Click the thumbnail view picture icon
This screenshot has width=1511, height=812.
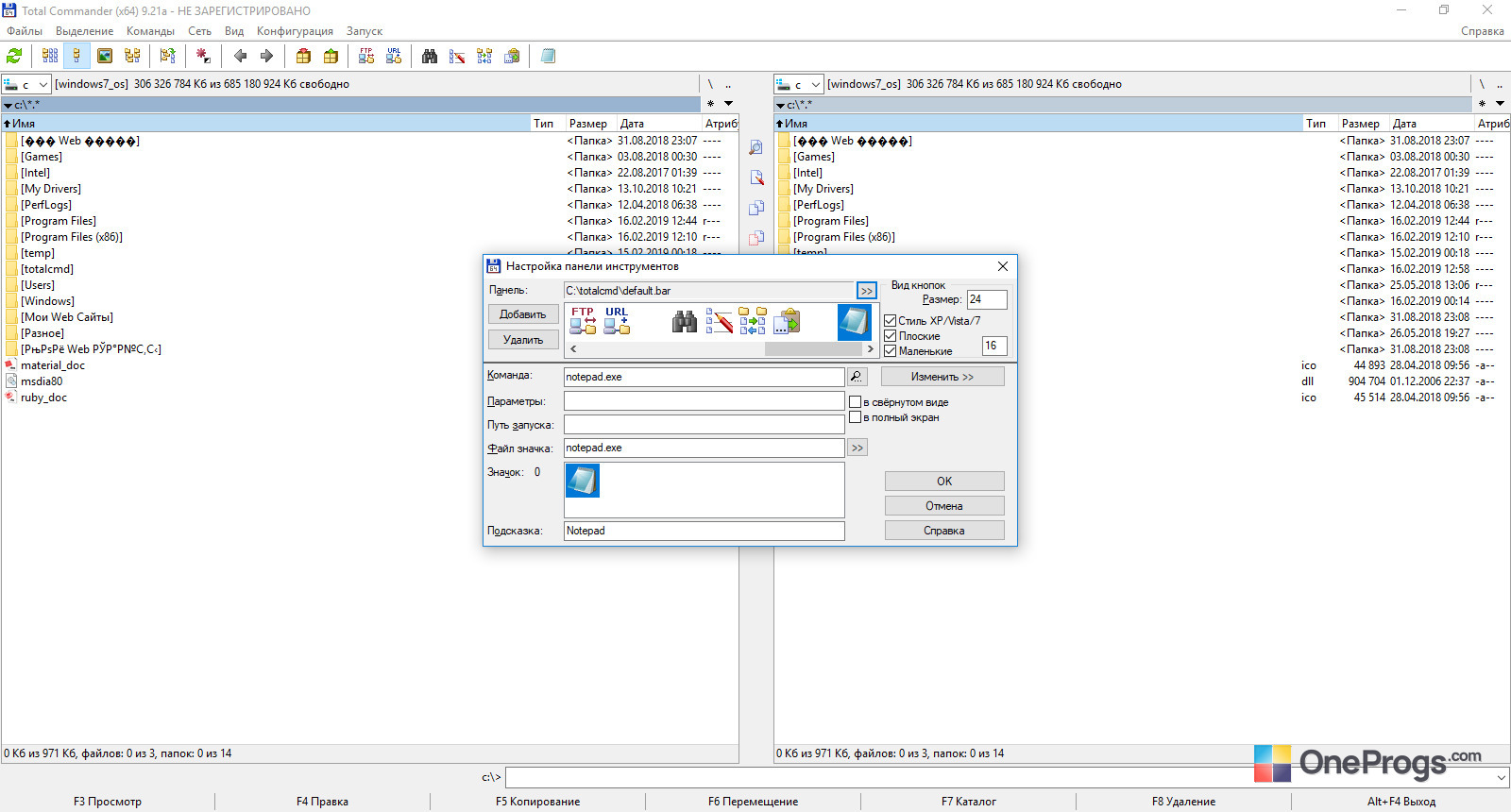pos(105,56)
